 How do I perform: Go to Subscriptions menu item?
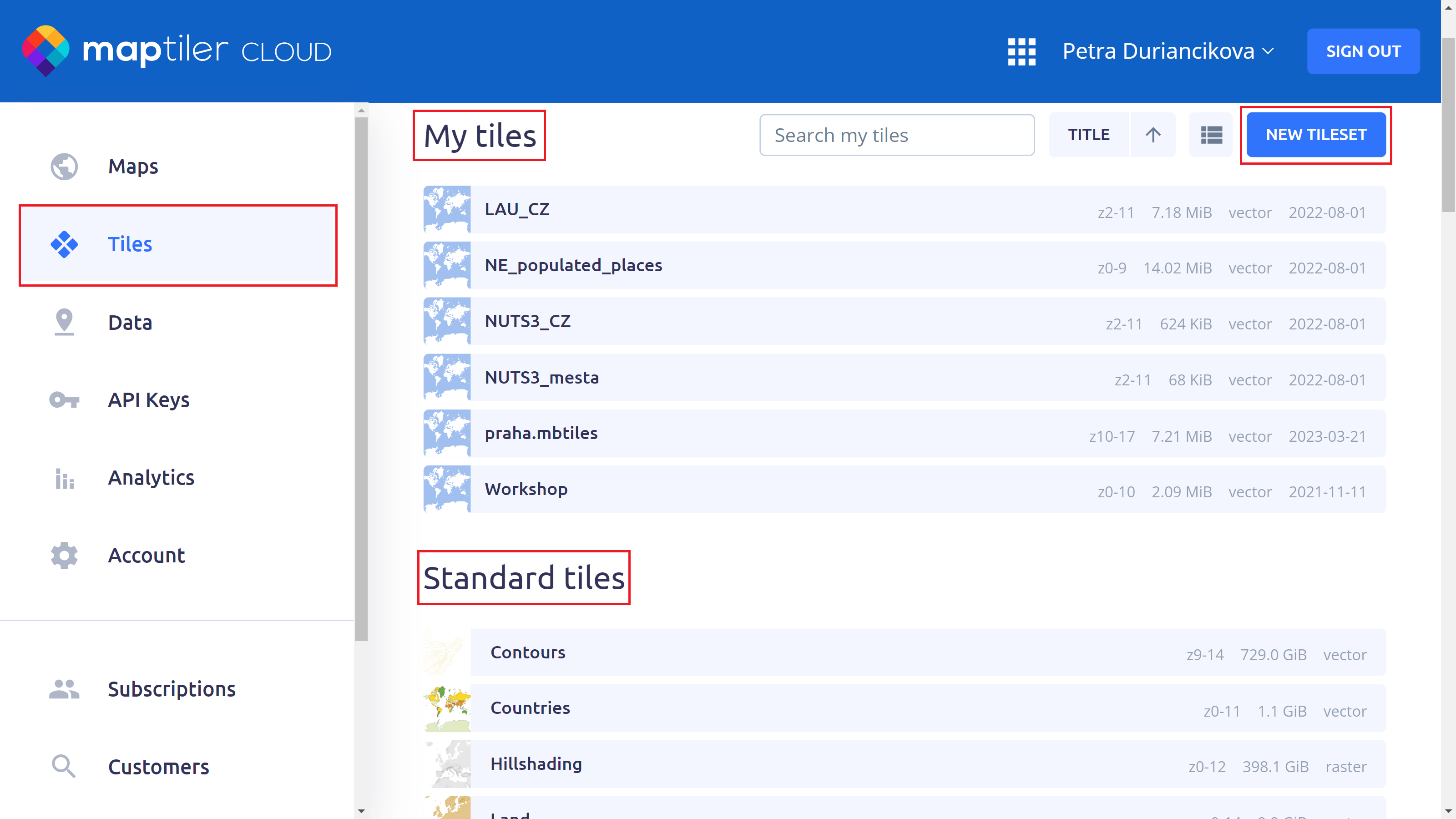[x=171, y=689]
